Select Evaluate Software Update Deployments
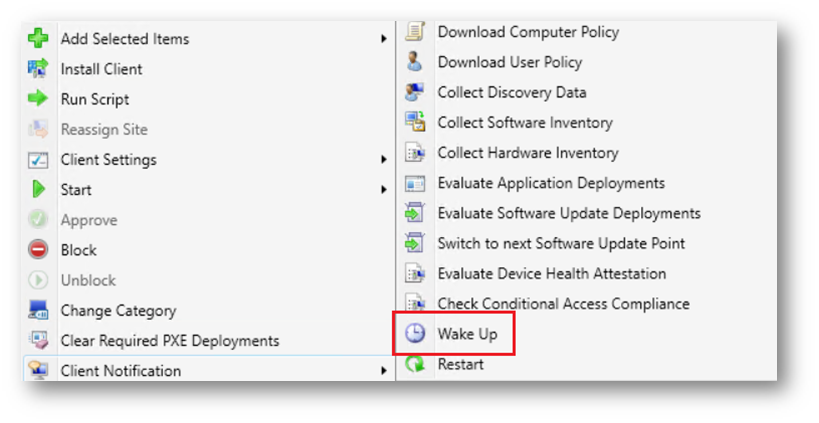Screen dimensions: 819x423 tap(569, 213)
